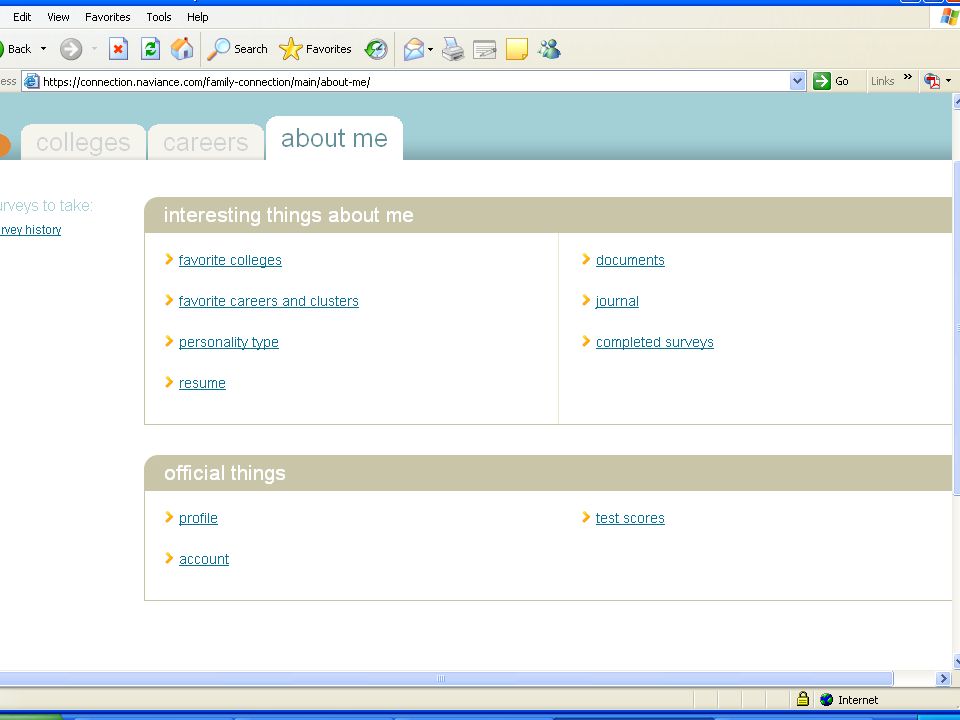
Task: Open the Favorites menu
Action: (108, 17)
